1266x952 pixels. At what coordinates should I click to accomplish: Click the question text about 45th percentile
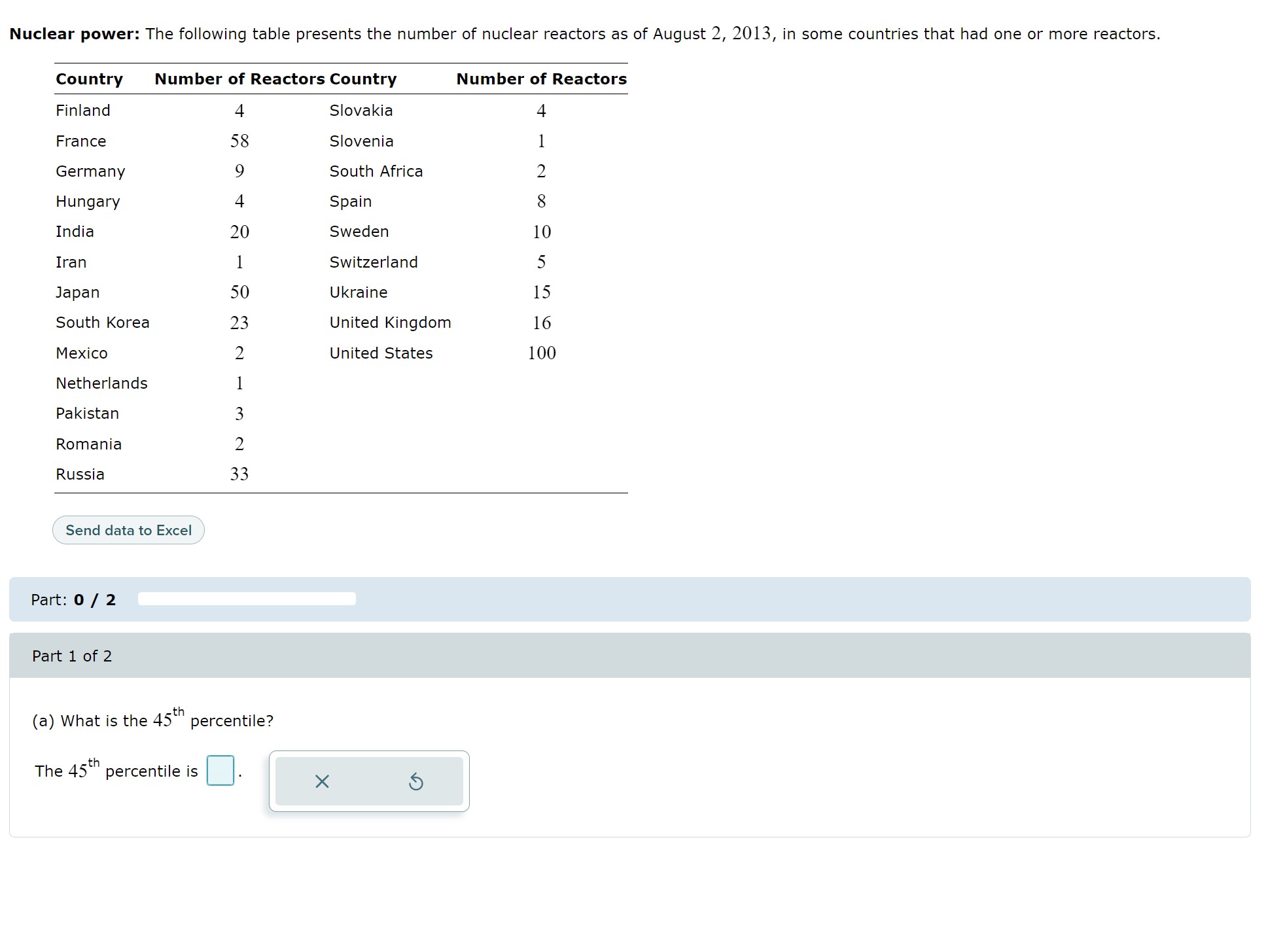[153, 720]
